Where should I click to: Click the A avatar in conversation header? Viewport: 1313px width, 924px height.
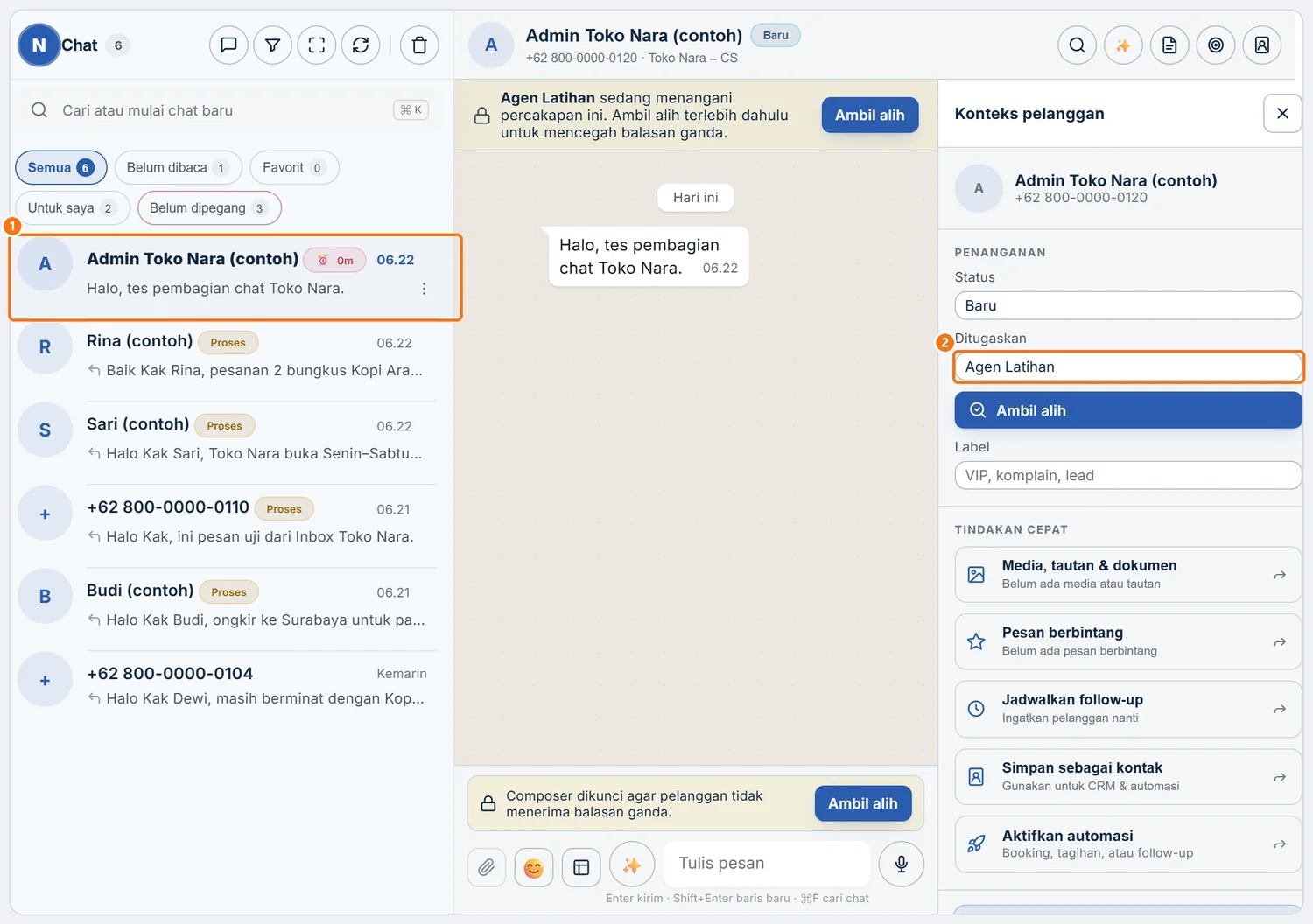click(491, 45)
